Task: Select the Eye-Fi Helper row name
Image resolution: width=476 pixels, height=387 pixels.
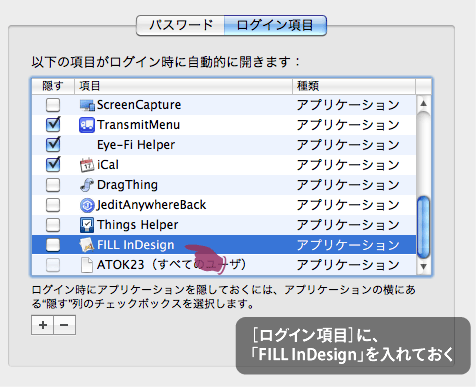Action: pos(136,145)
